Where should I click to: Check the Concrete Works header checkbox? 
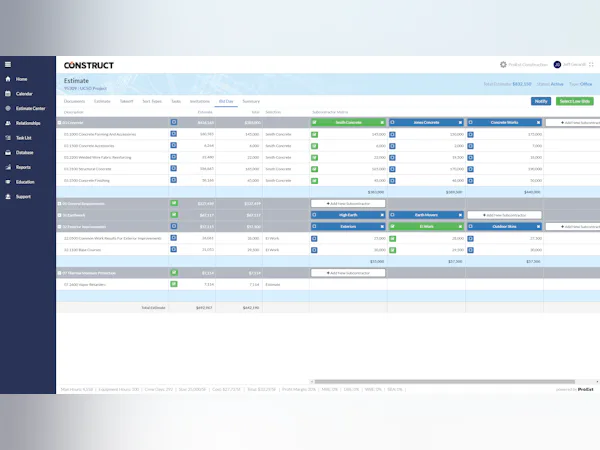point(470,122)
